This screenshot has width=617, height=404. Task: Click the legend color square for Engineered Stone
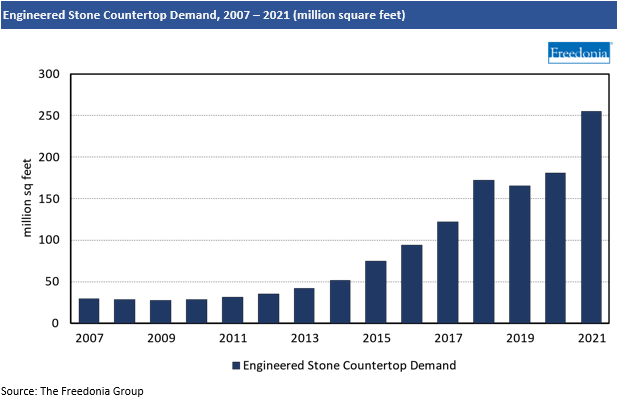(x=236, y=365)
